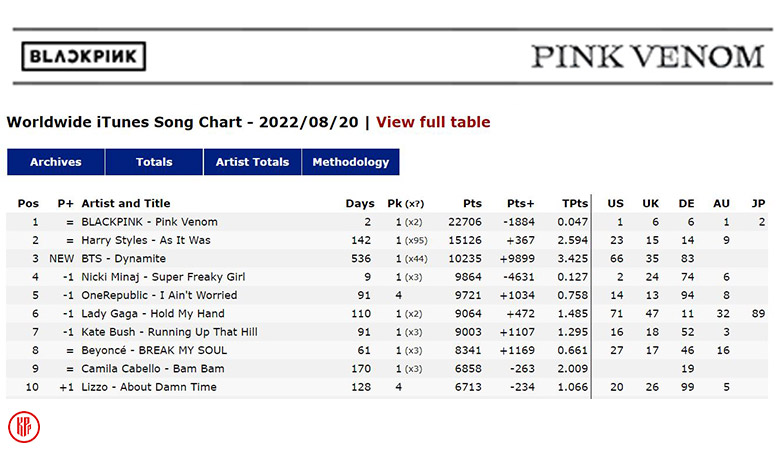
Task: Open the Methodology tab
Action: pos(350,162)
